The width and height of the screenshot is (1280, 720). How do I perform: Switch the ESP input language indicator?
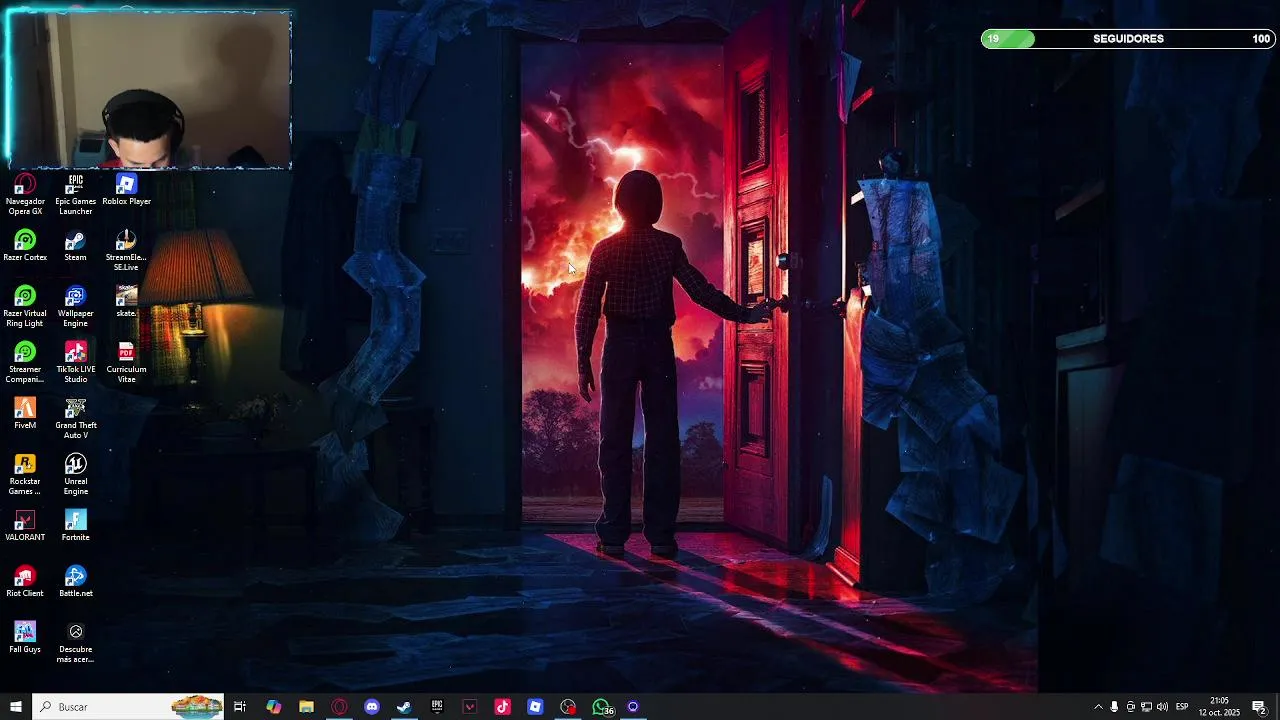[x=1182, y=707]
